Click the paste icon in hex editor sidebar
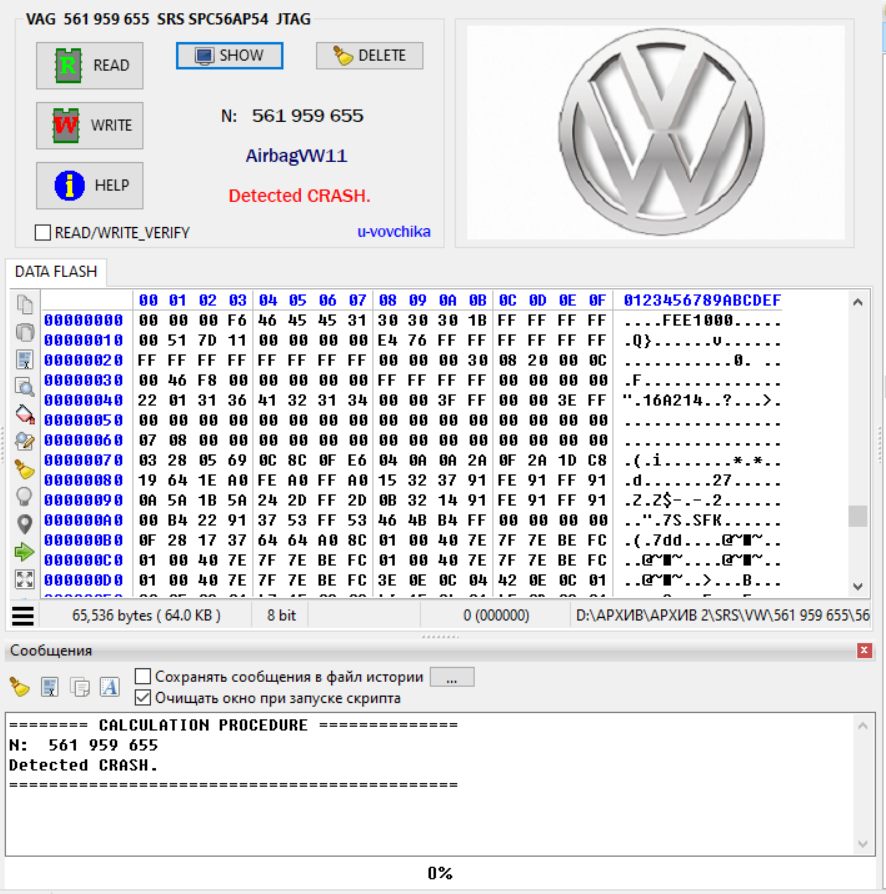 point(25,332)
